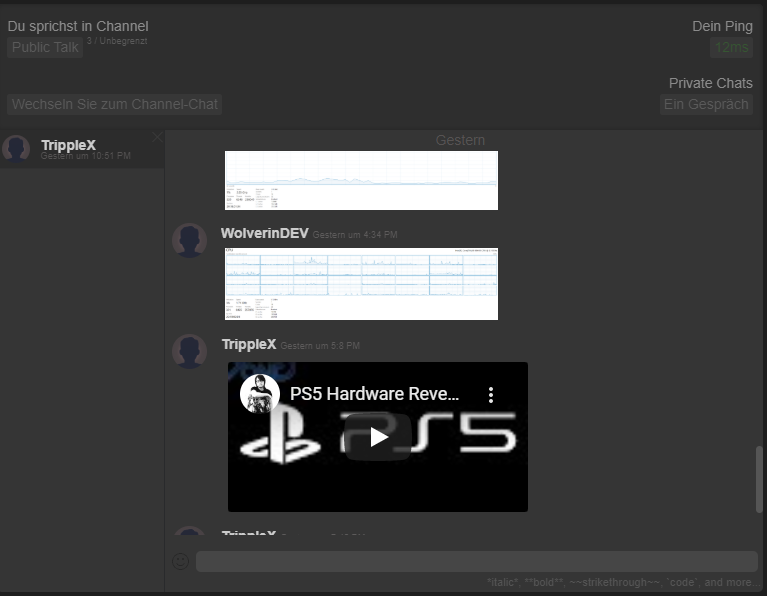767x596 pixels.
Task: Open the top performance graph image
Action: click(361, 180)
